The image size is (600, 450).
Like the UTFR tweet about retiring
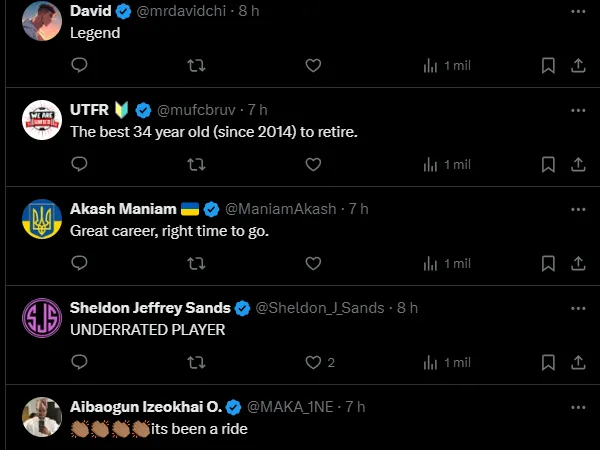point(313,164)
